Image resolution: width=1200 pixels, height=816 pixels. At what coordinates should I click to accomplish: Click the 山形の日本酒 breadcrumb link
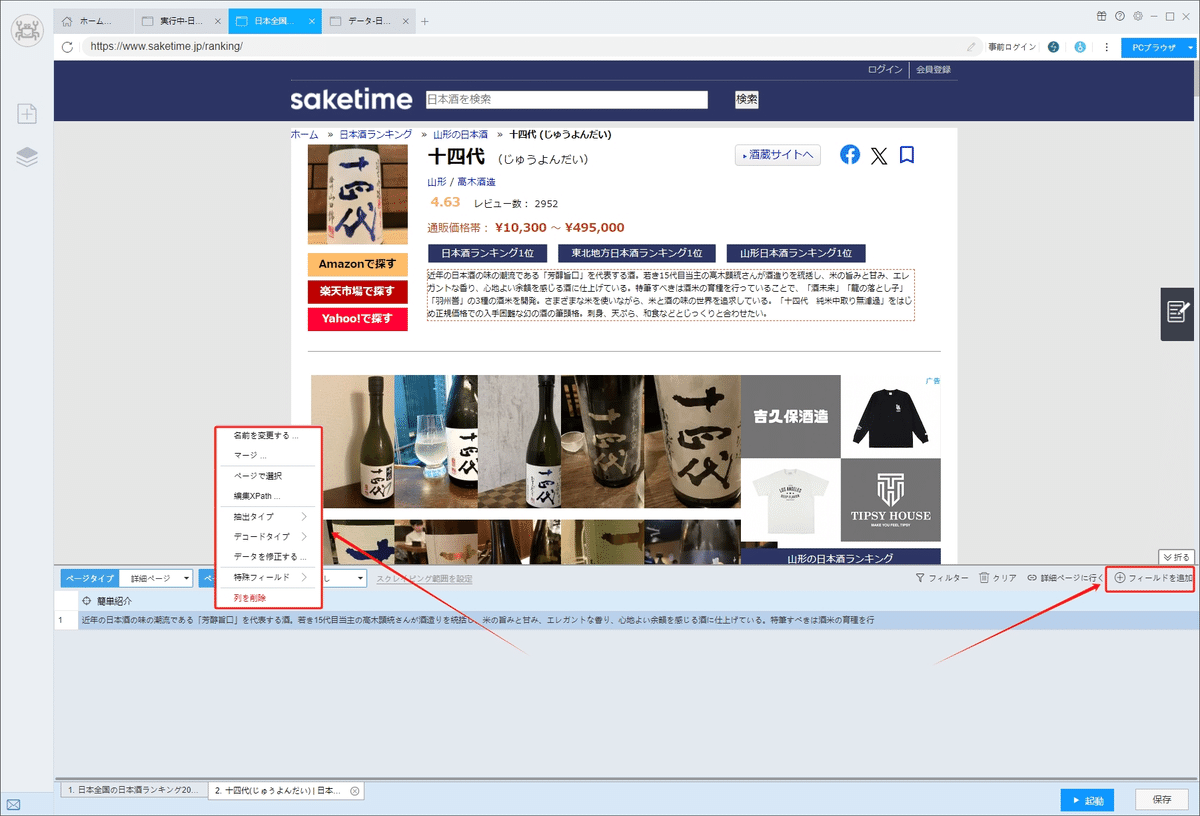click(460, 134)
